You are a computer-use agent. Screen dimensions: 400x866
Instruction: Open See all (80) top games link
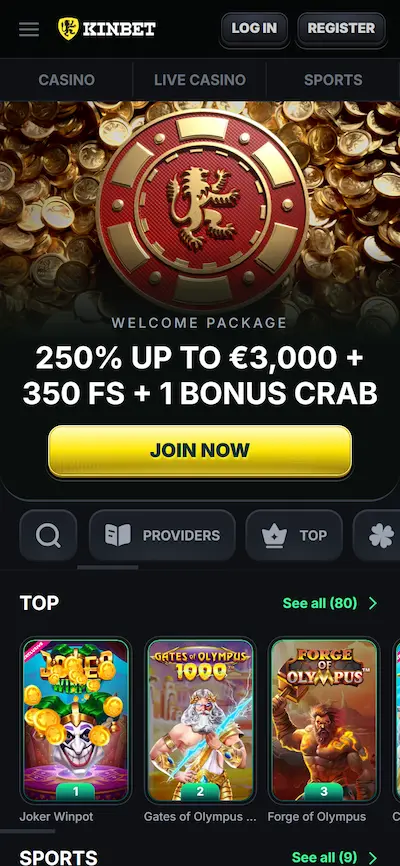(x=320, y=603)
